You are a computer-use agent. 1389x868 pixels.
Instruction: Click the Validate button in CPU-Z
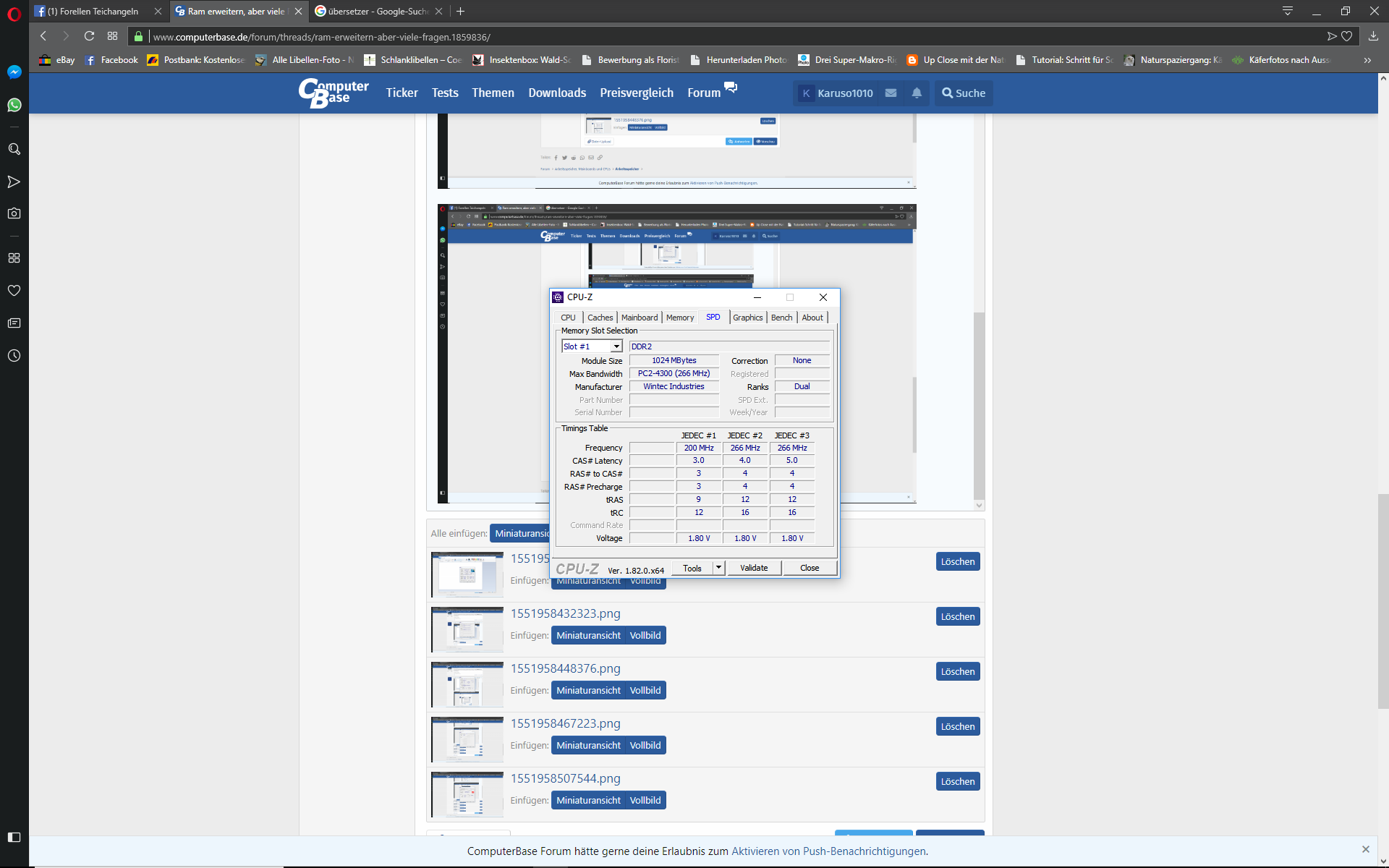(754, 568)
